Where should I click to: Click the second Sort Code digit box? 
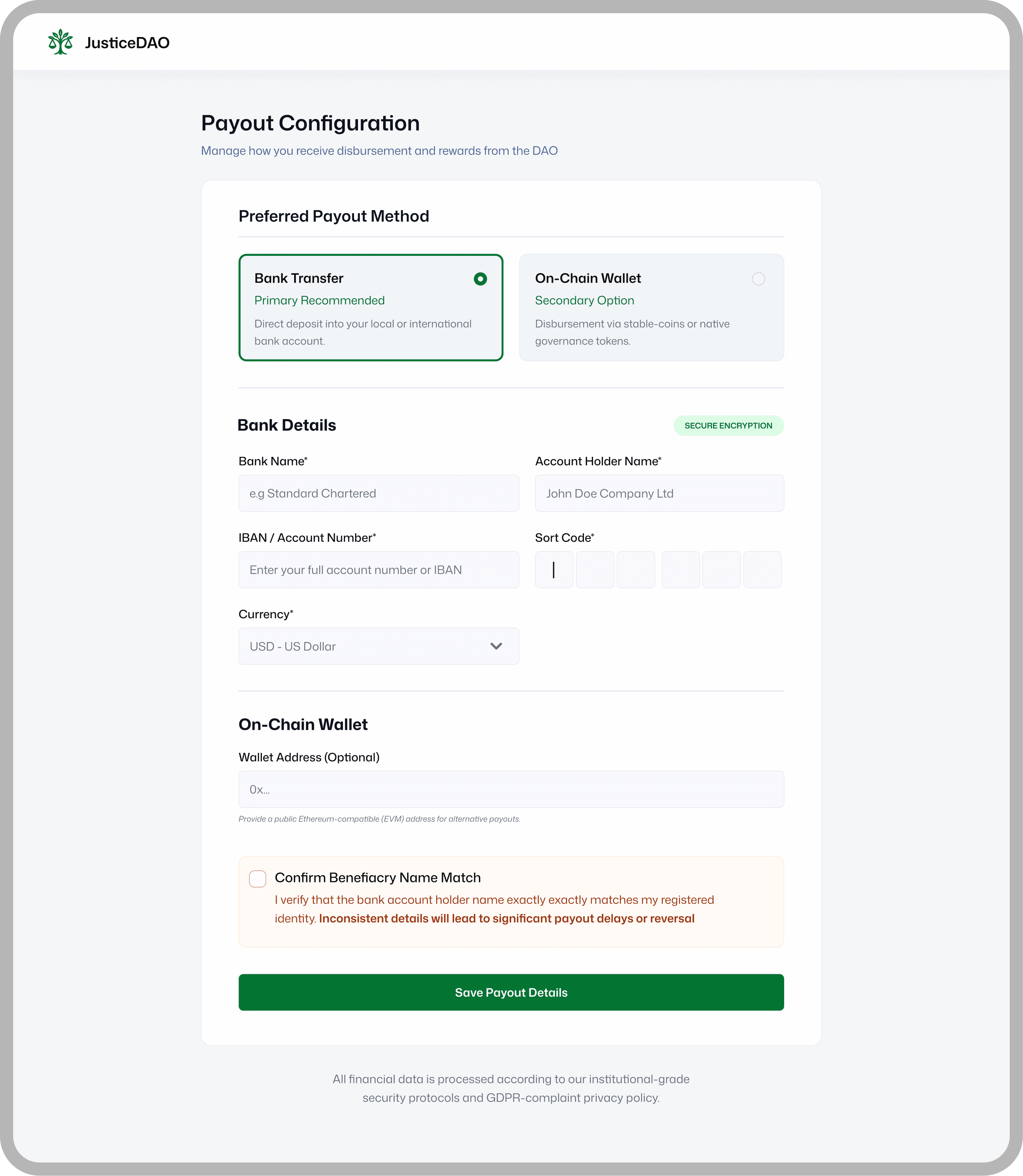tap(595, 570)
